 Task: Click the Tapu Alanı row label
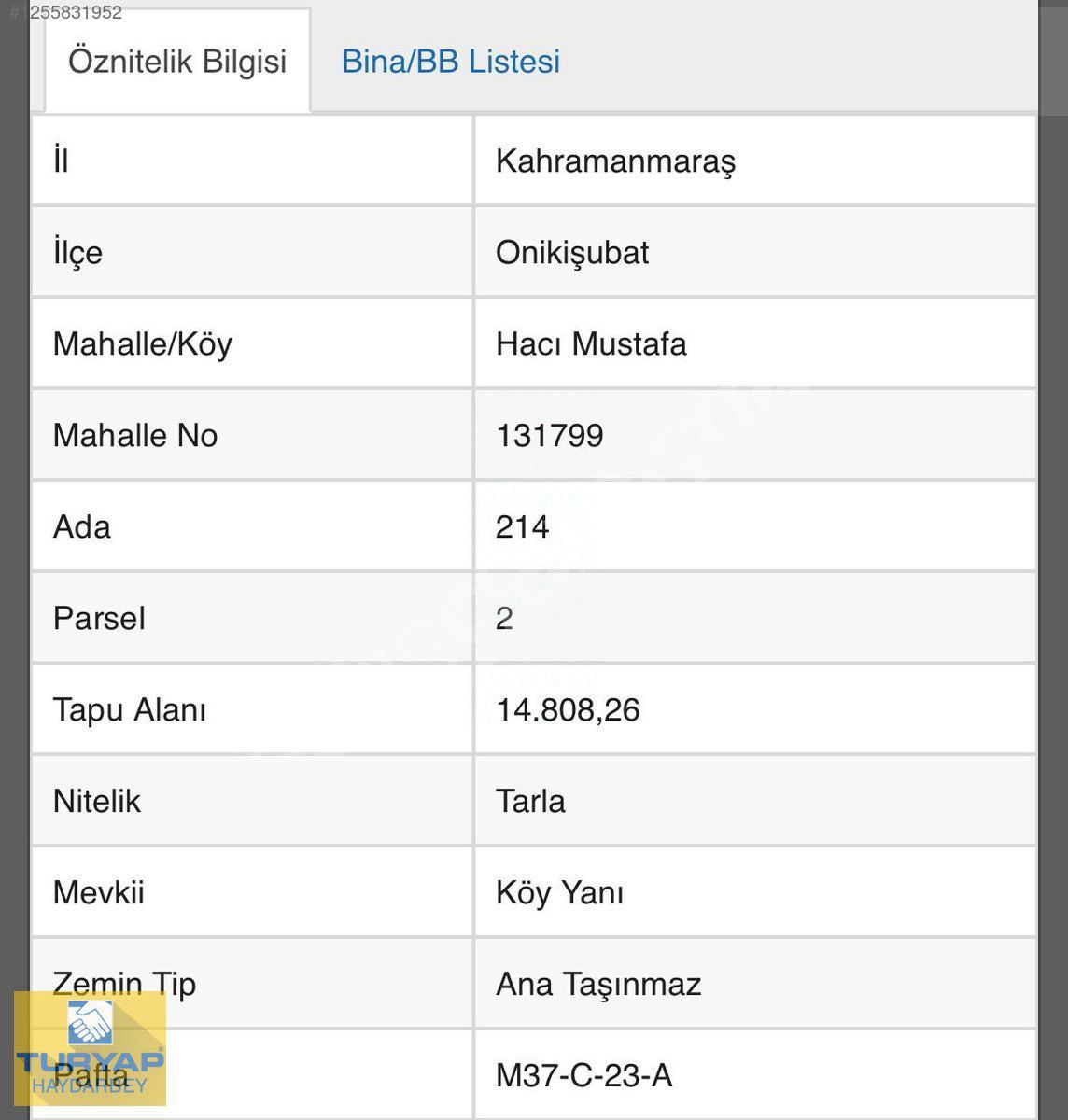pyautogui.click(x=130, y=709)
